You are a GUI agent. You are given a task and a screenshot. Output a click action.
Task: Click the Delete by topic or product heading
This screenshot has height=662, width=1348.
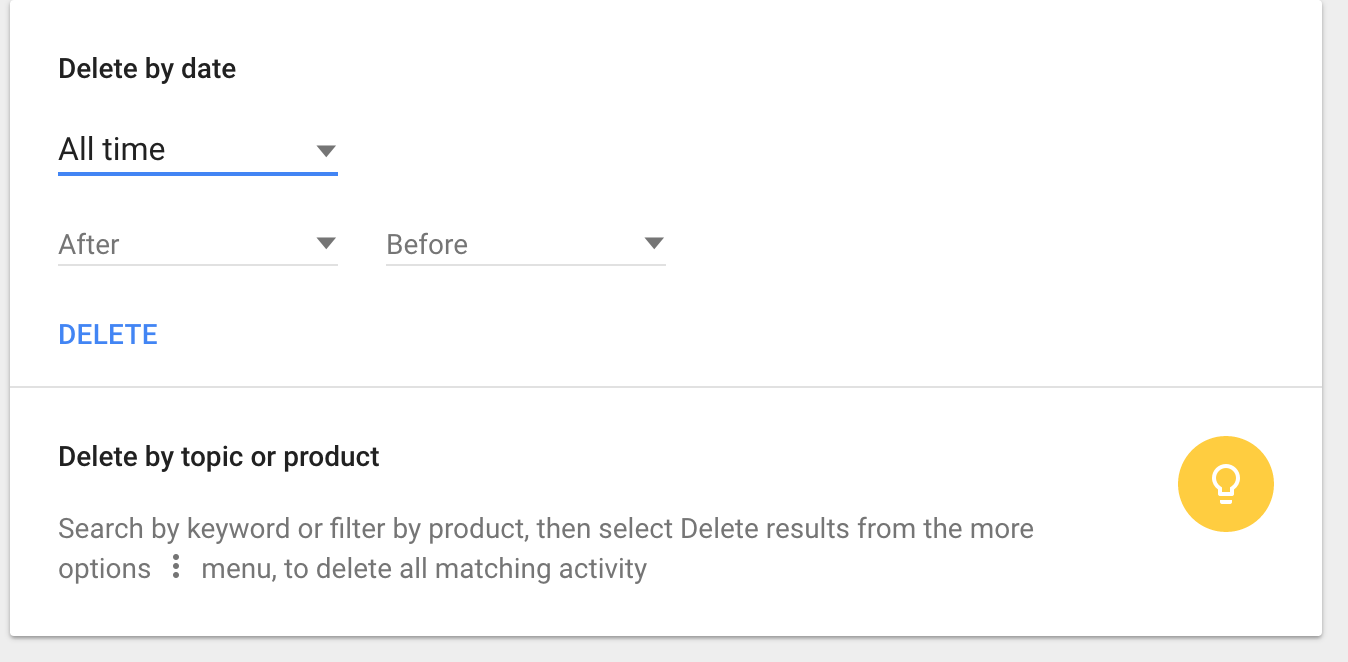(x=218, y=456)
